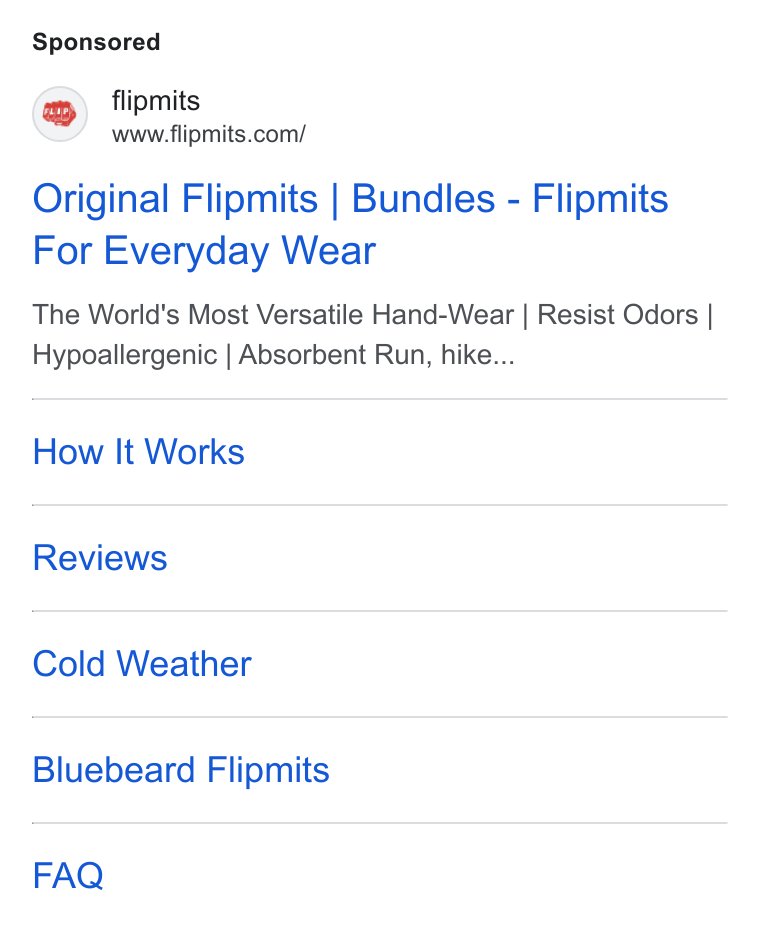Select the flipmits advertiser name
This screenshot has width=760, height=928.
click(x=156, y=101)
